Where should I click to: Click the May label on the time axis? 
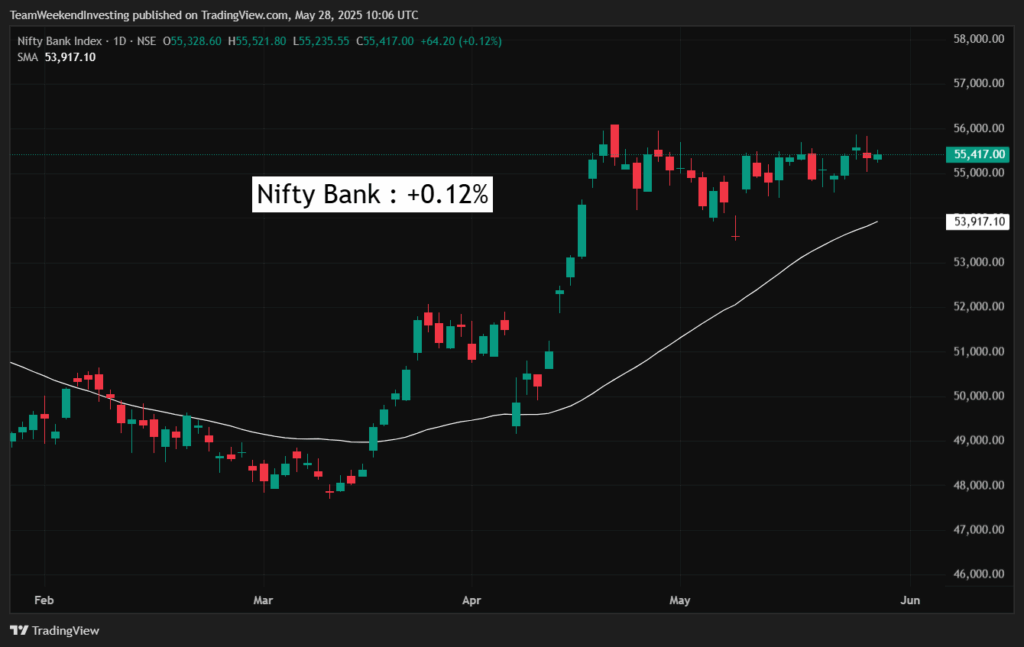(x=680, y=600)
